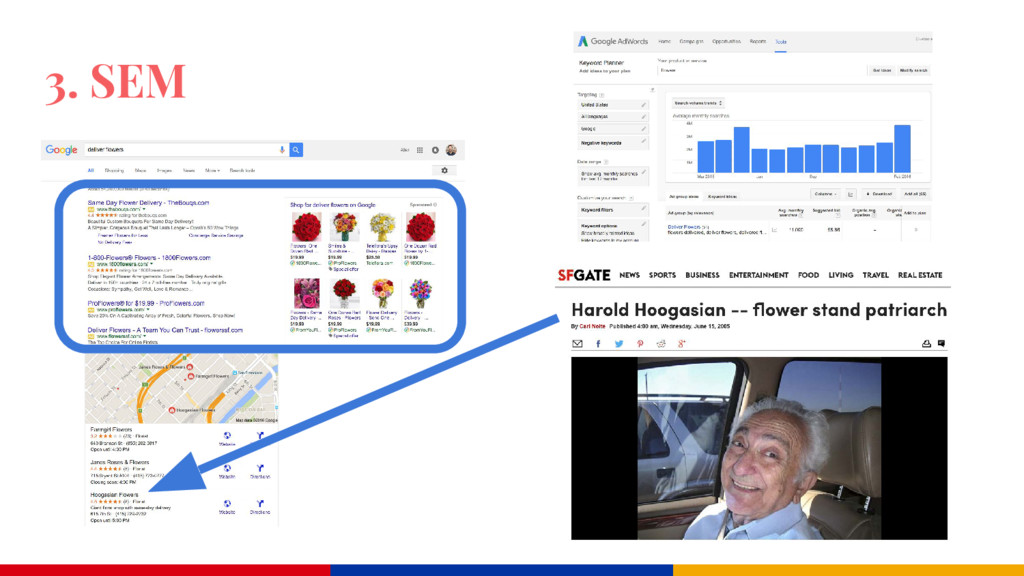Click microphone voice search icon

coord(282,150)
